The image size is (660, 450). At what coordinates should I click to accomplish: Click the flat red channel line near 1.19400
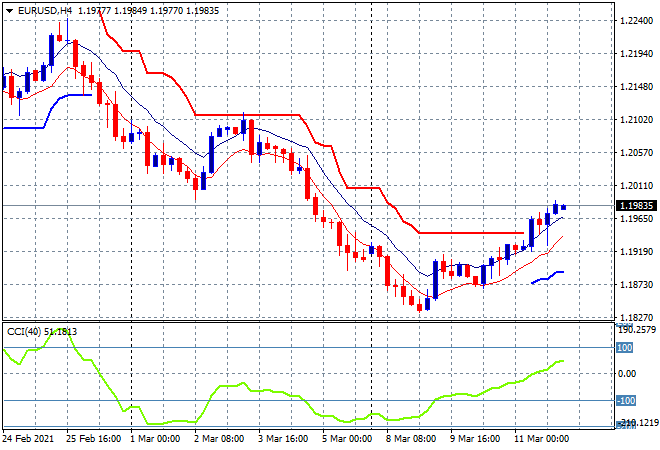471,233
